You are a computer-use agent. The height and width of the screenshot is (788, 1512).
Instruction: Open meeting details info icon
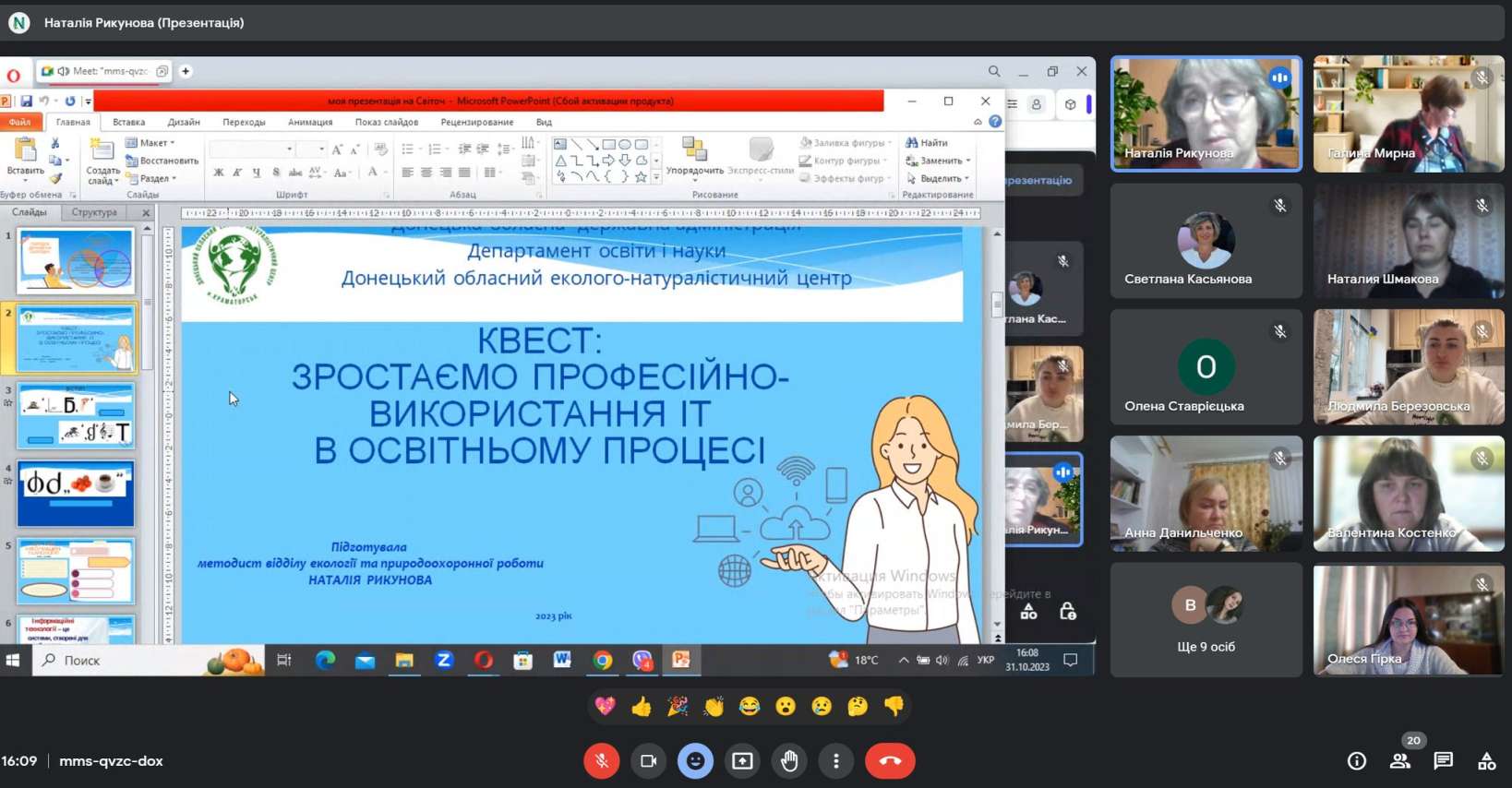pyautogui.click(x=1357, y=761)
